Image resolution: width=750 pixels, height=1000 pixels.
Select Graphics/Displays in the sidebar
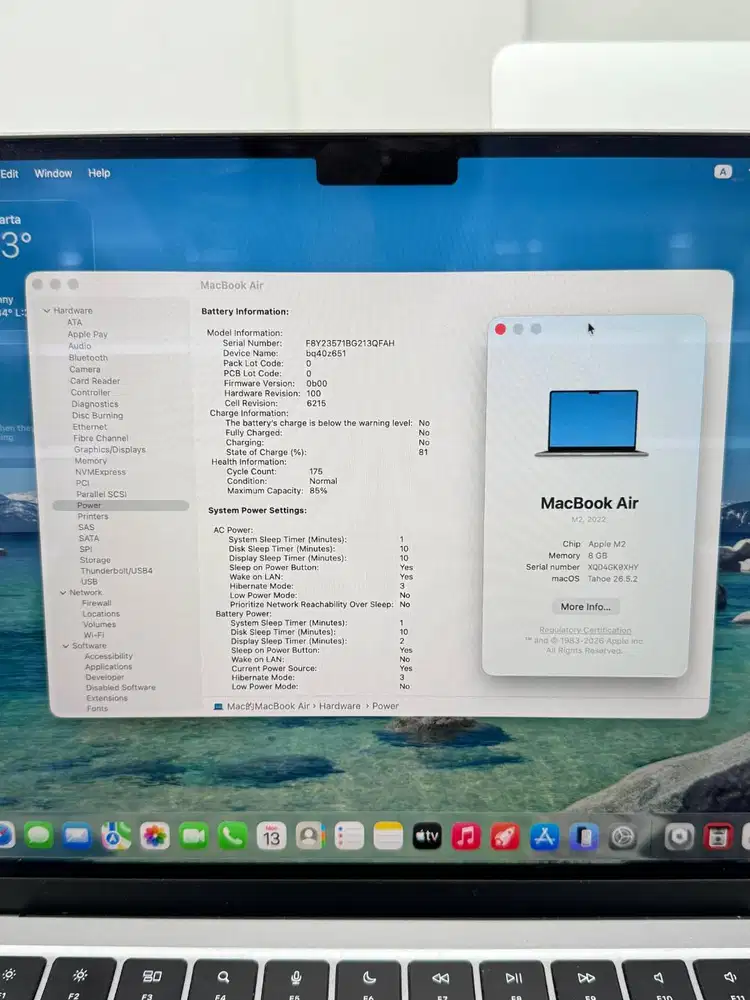coord(110,450)
